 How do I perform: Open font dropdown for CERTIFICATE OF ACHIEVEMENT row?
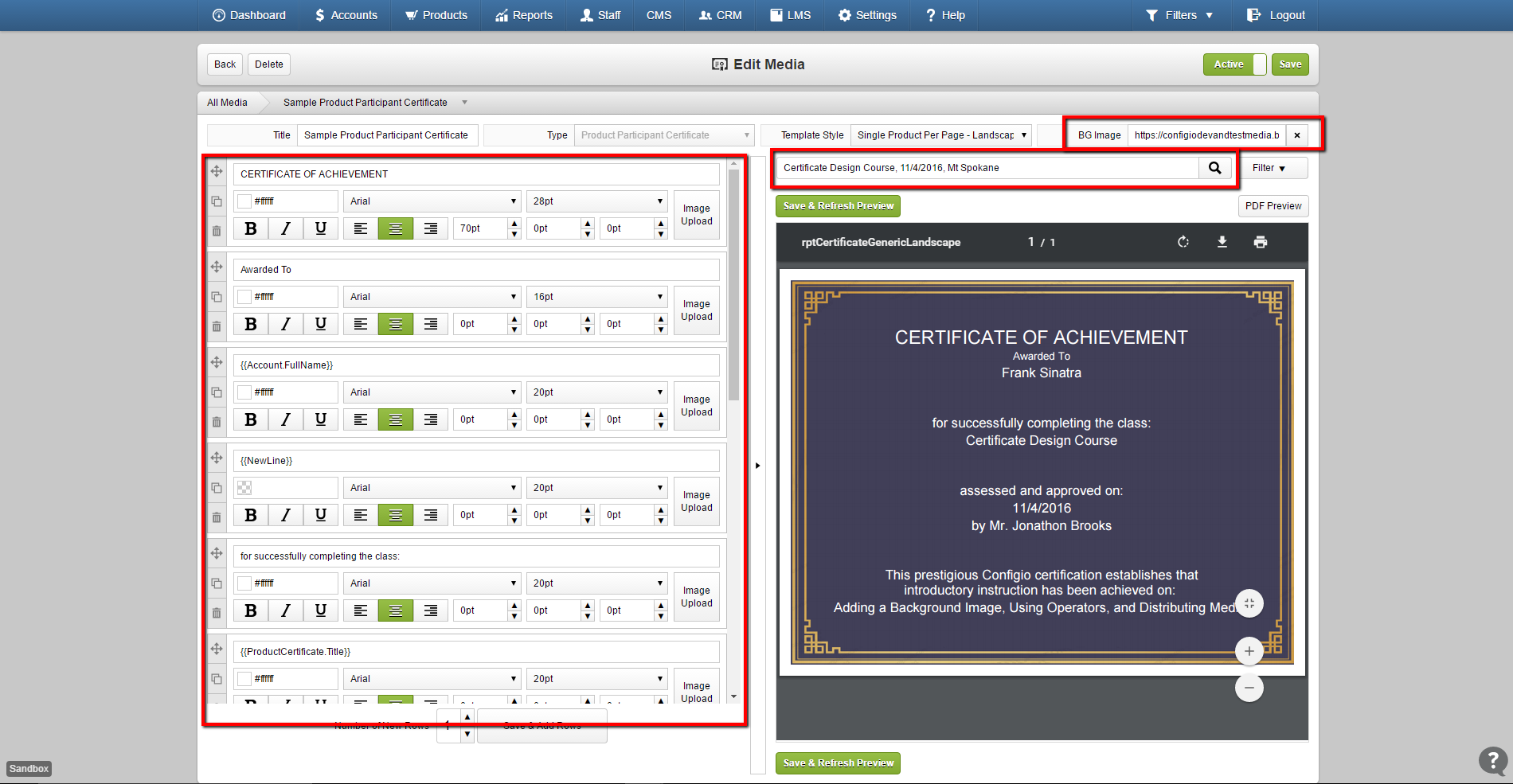click(432, 201)
